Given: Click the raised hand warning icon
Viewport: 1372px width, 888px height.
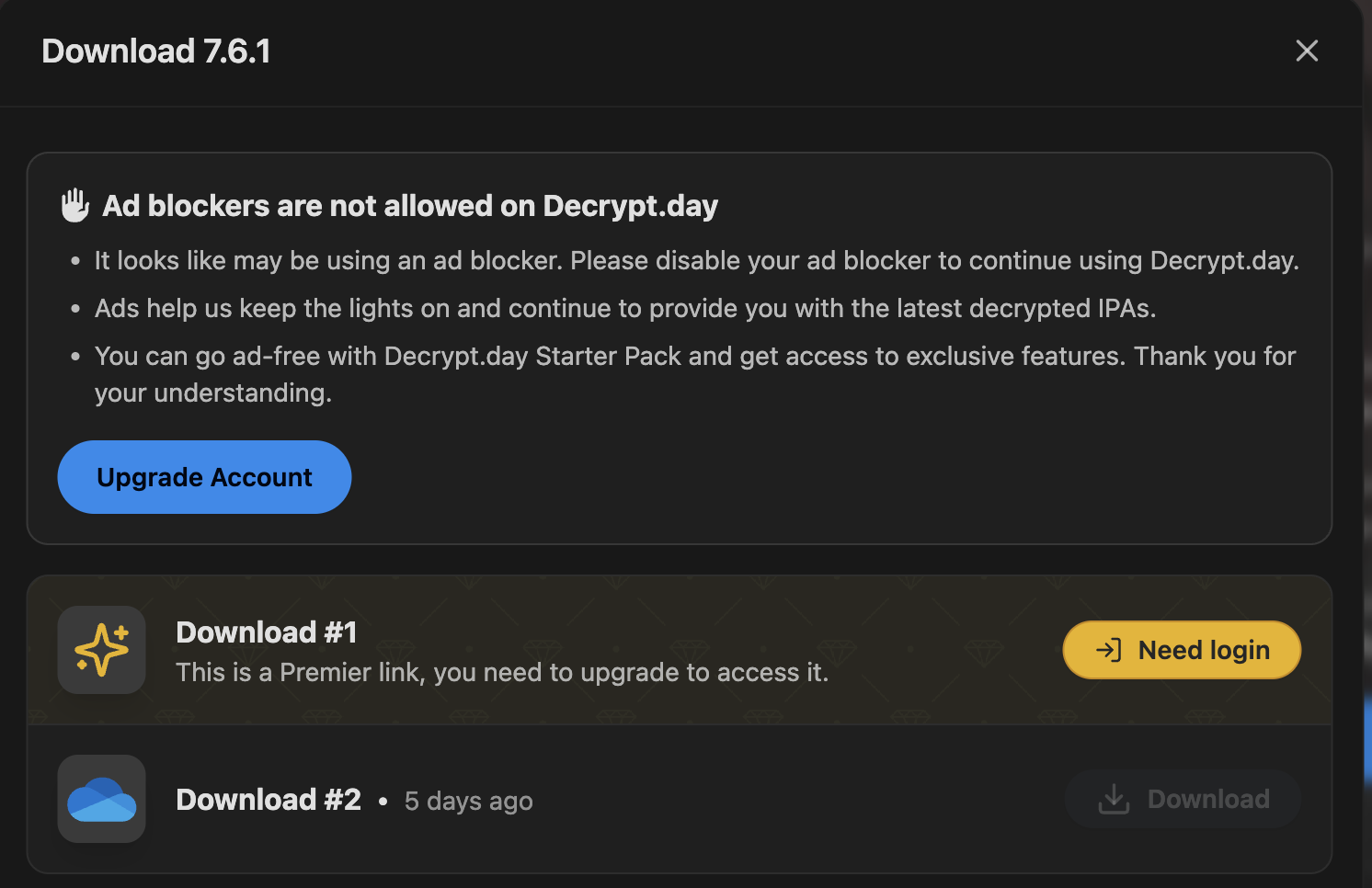Looking at the screenshot, I should pos(75,205).
